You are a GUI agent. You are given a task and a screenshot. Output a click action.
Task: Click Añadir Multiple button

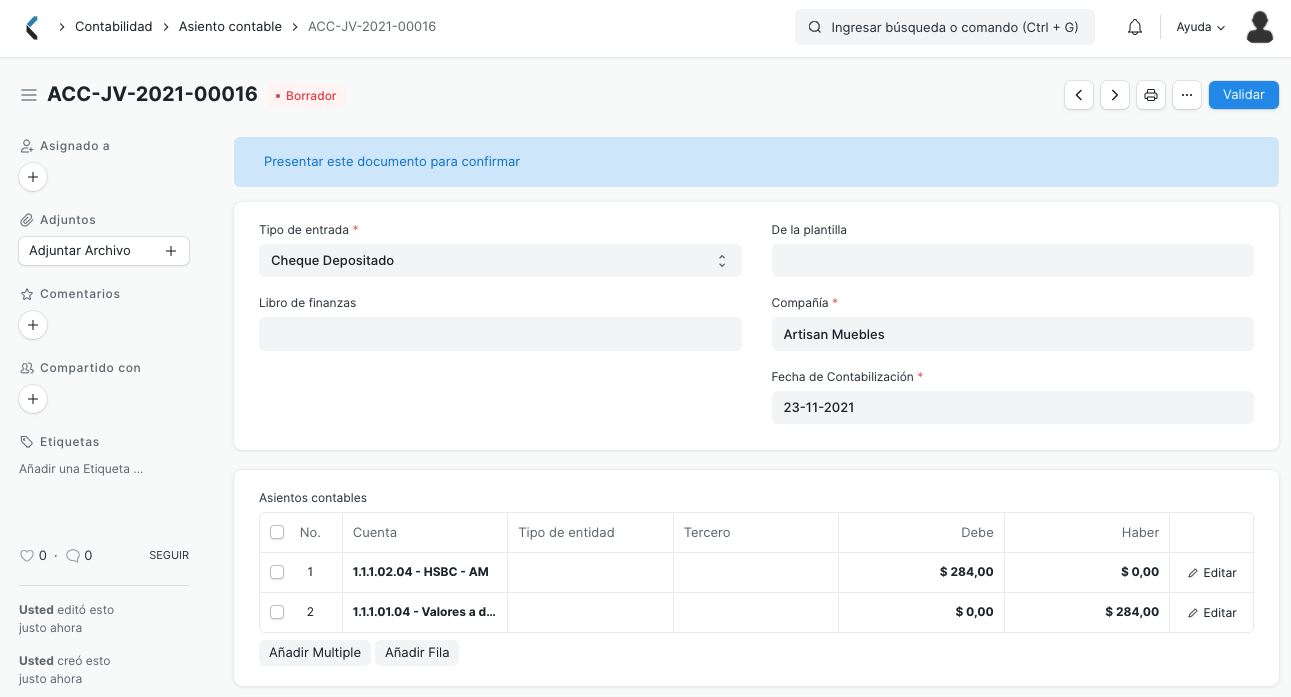(x=315, y=653)
